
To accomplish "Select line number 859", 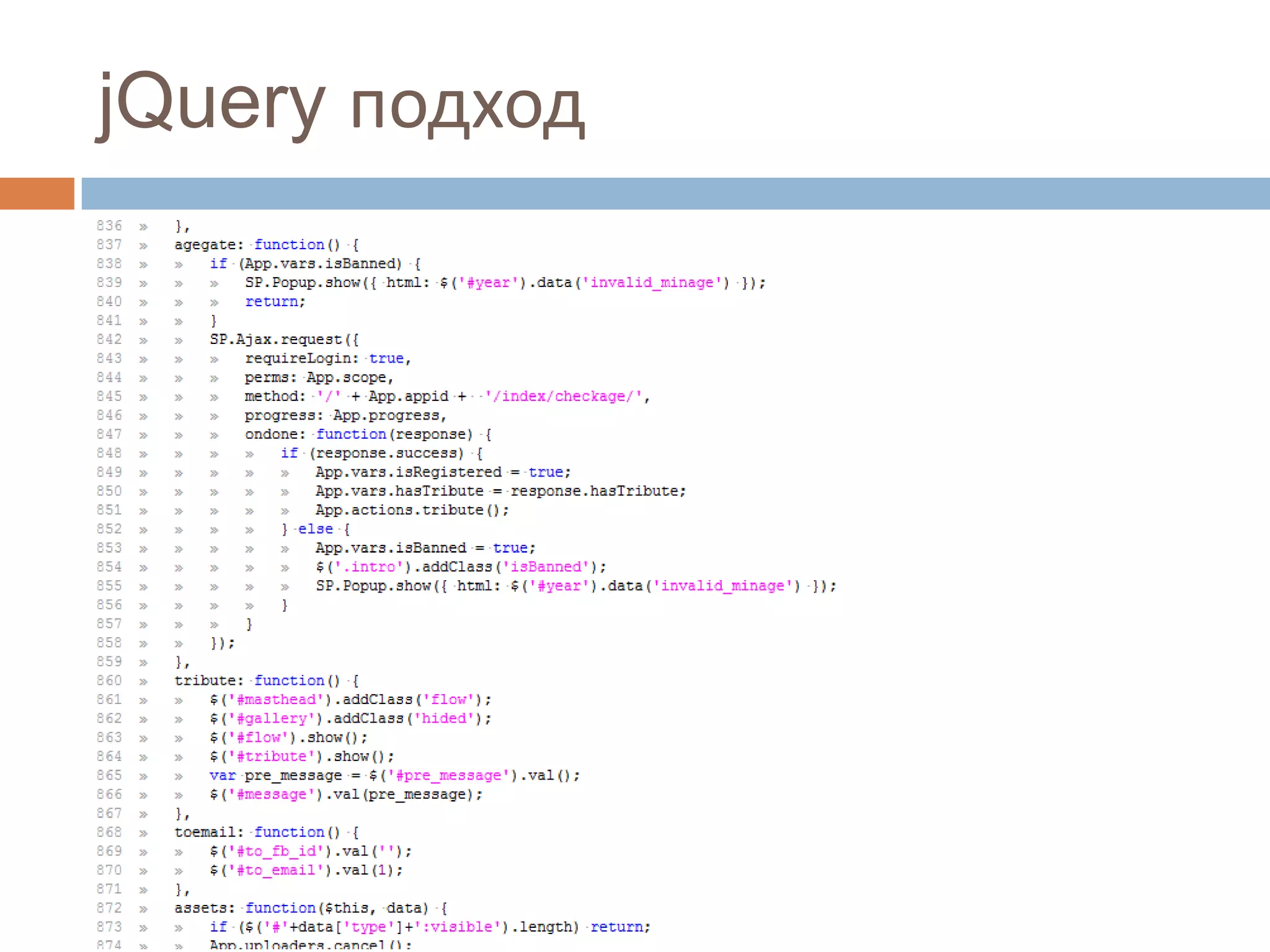I will 109,662.
